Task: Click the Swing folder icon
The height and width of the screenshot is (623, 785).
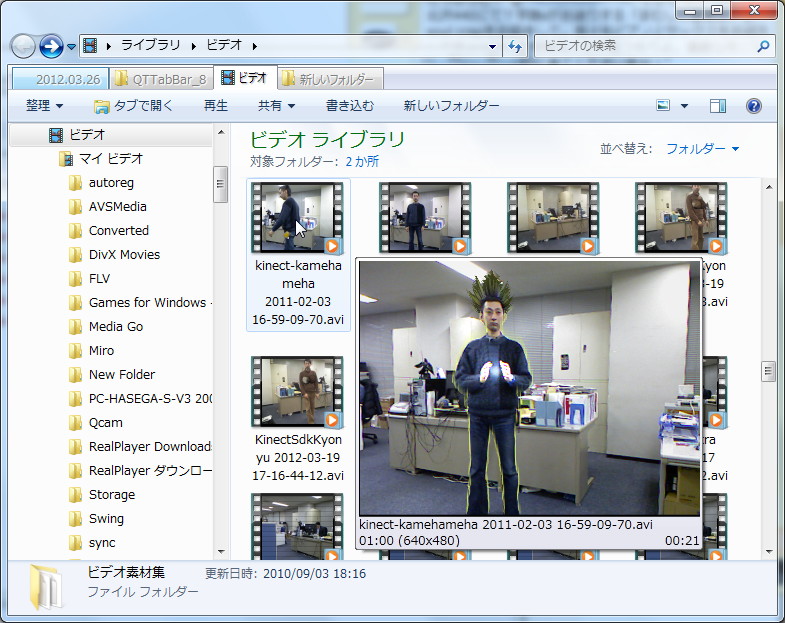Action: tap(76, 519)
